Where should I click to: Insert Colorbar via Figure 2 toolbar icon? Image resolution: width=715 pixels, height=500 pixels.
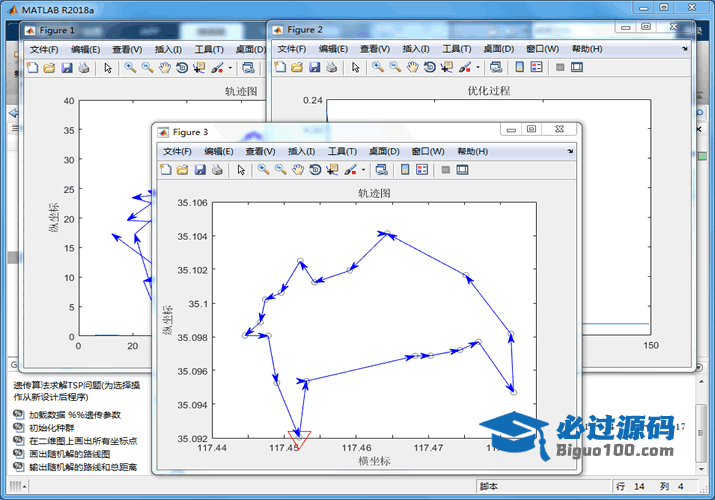pos(519,67)
